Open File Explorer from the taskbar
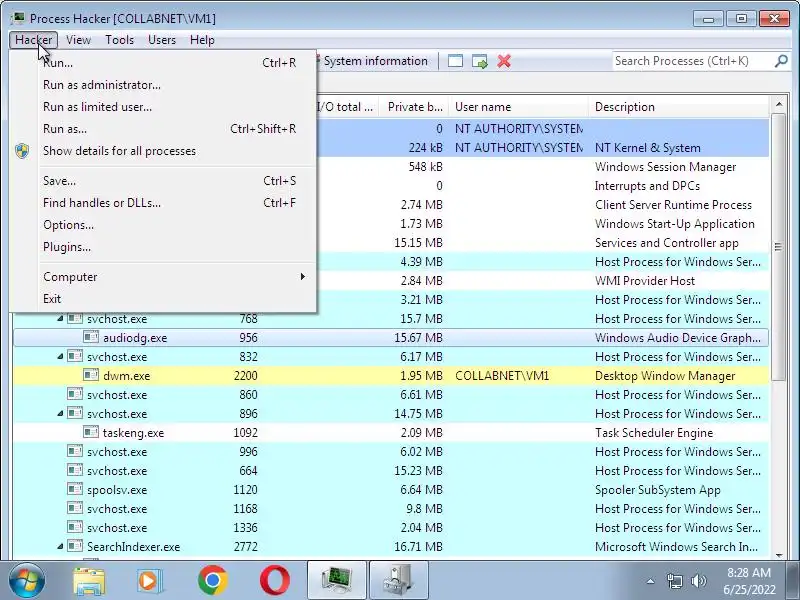The image size is (800, 600). pyautogui.click(x=89, y=581)
